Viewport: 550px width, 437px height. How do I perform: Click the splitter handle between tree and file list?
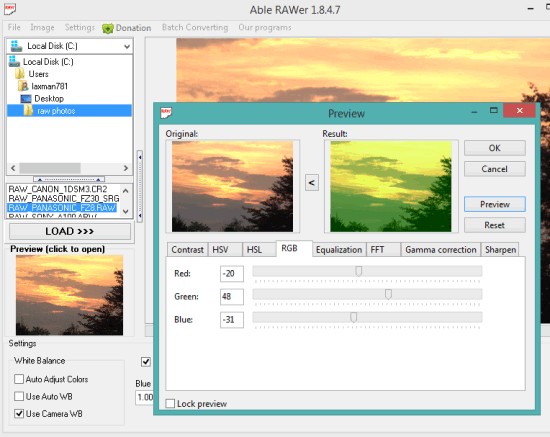coord(69,179)
